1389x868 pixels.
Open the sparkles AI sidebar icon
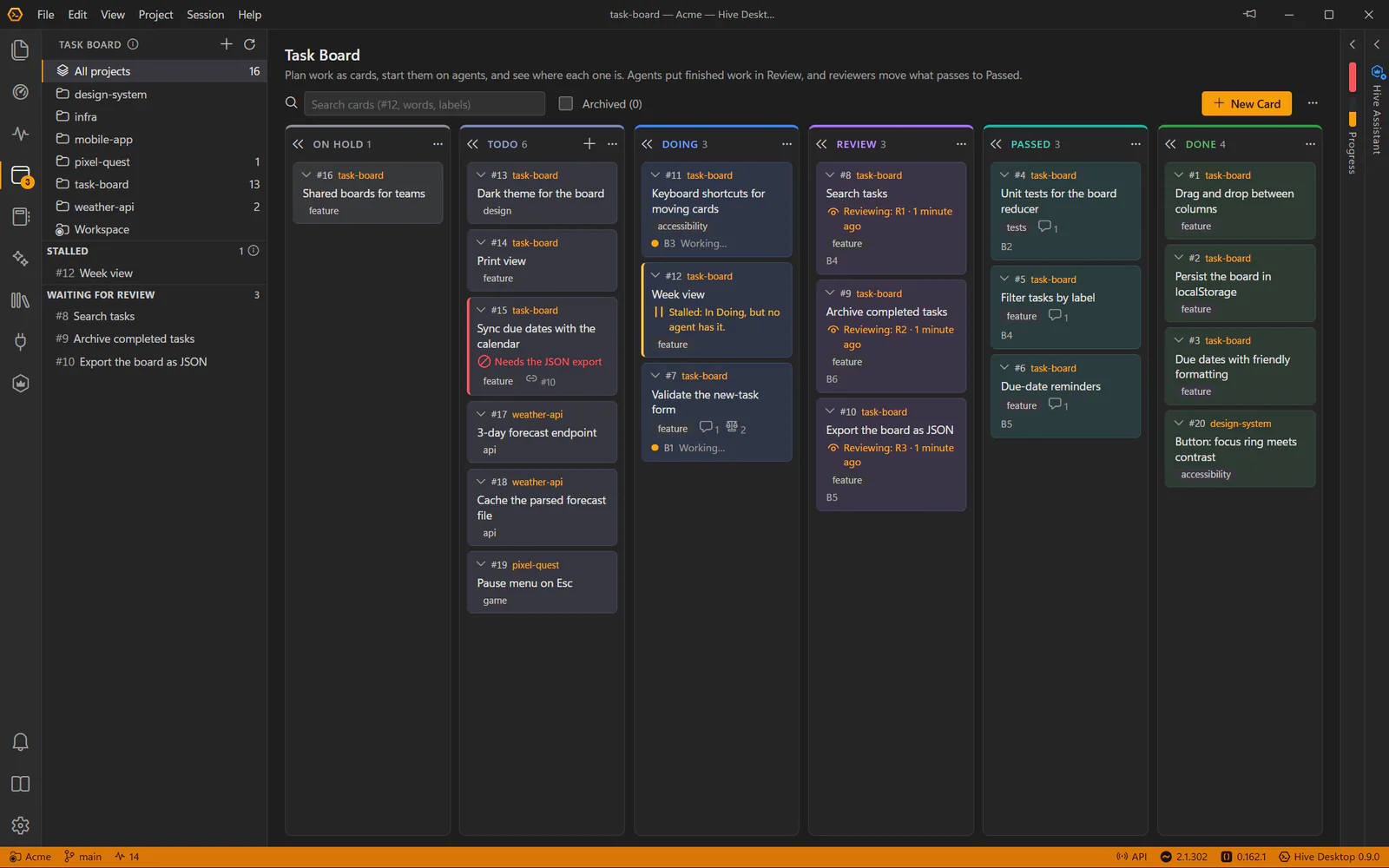pos(20,258)
